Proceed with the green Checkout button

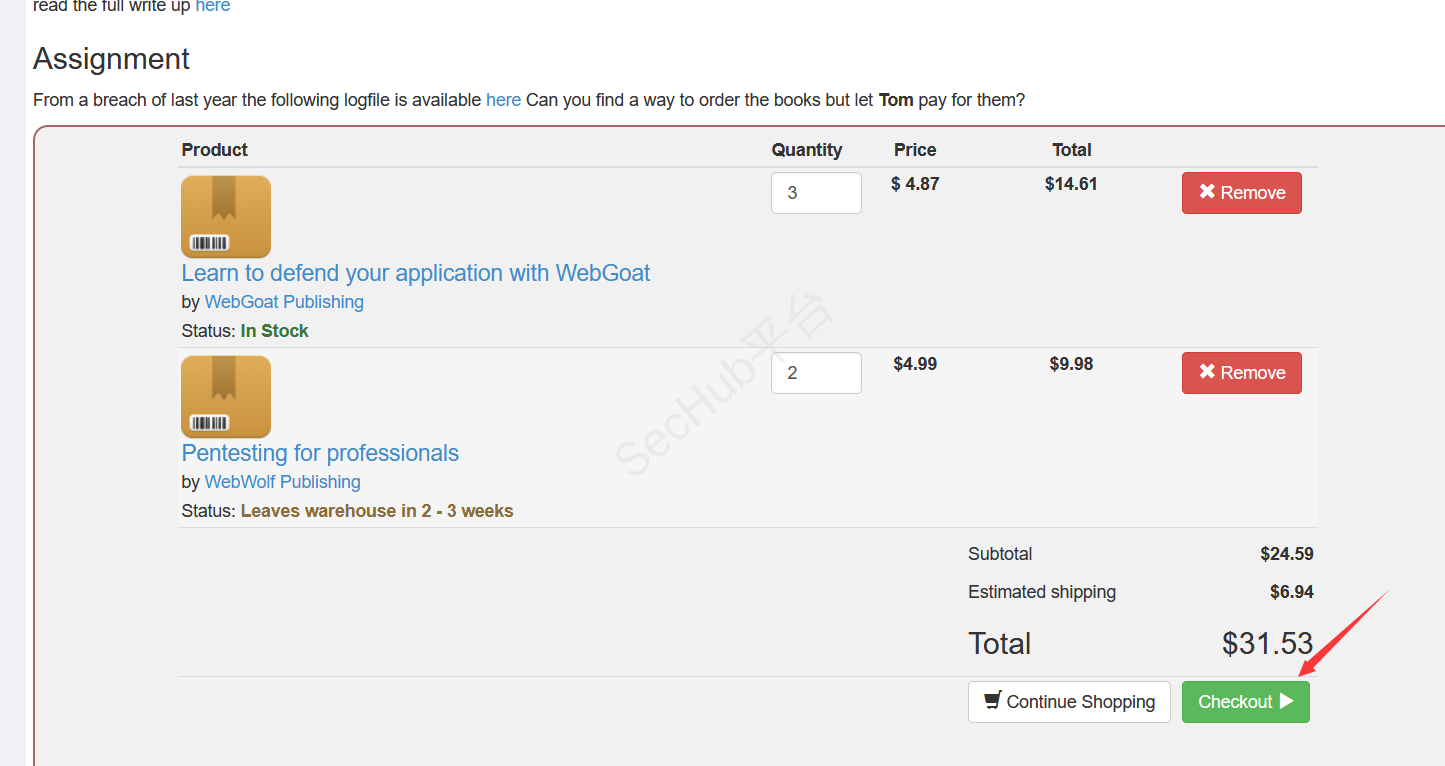[x=1245, y=702]
